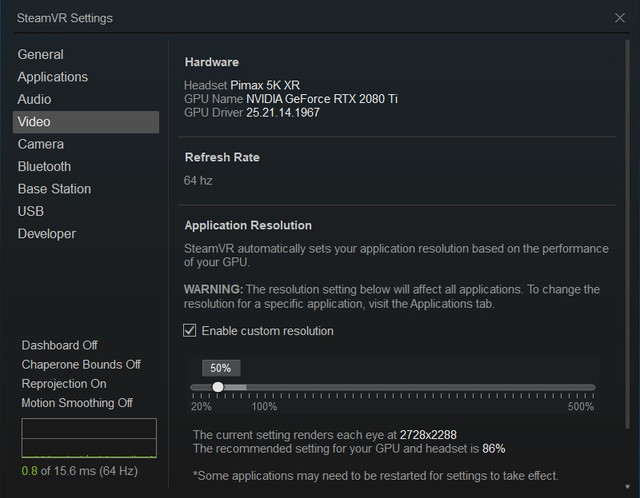Click the 500% mark label on slider

tap(581, 407)
